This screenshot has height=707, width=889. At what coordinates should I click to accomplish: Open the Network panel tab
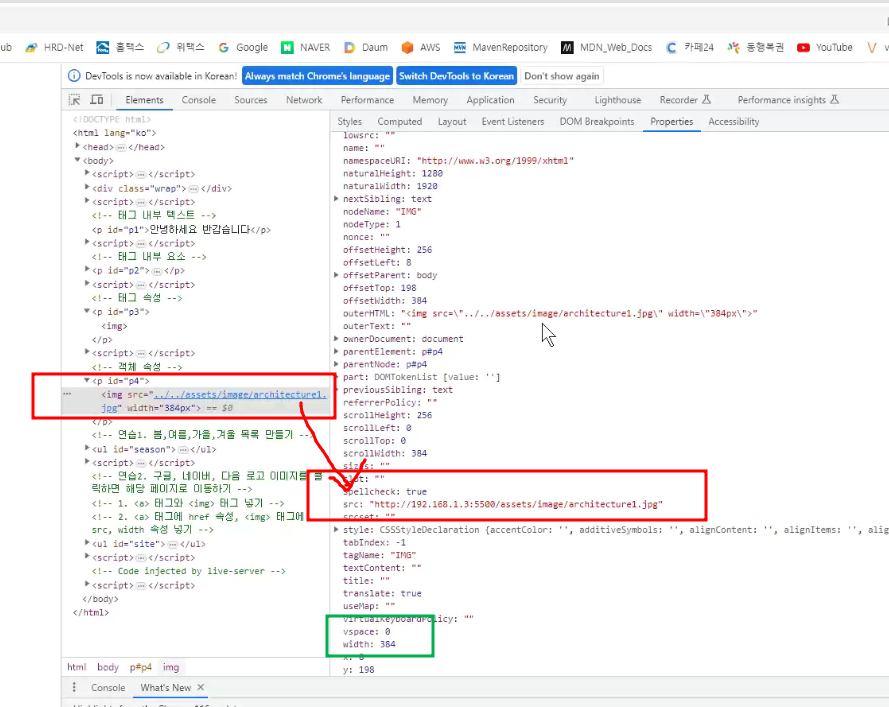point(304,100)
